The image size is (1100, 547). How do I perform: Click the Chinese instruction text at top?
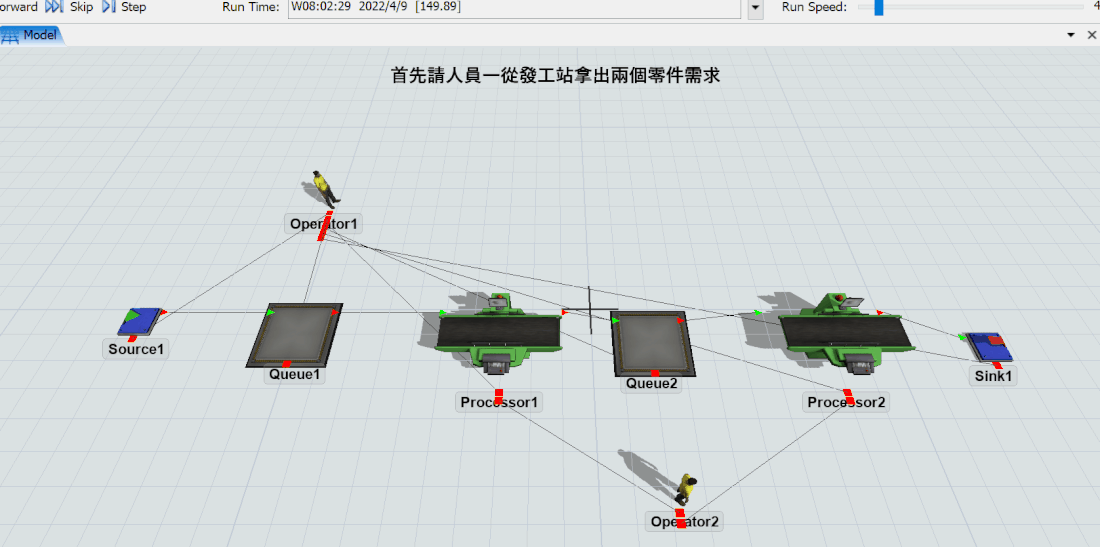[x=555, y=76]
